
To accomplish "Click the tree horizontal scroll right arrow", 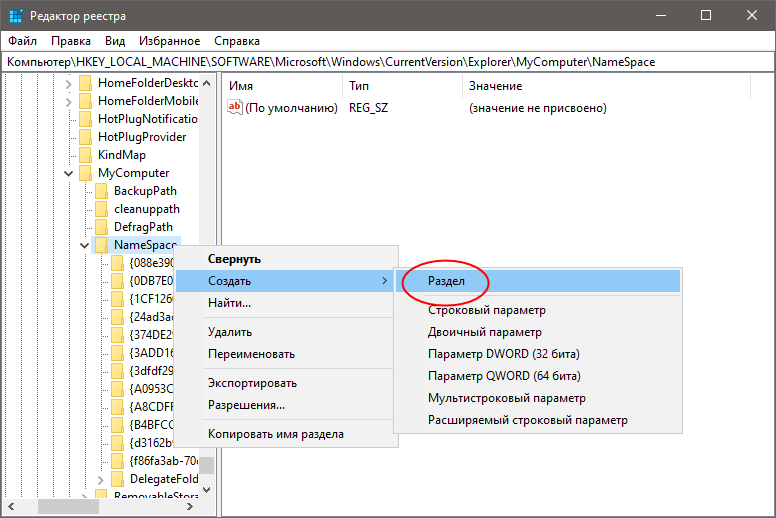I will click(x=190, y=507).
